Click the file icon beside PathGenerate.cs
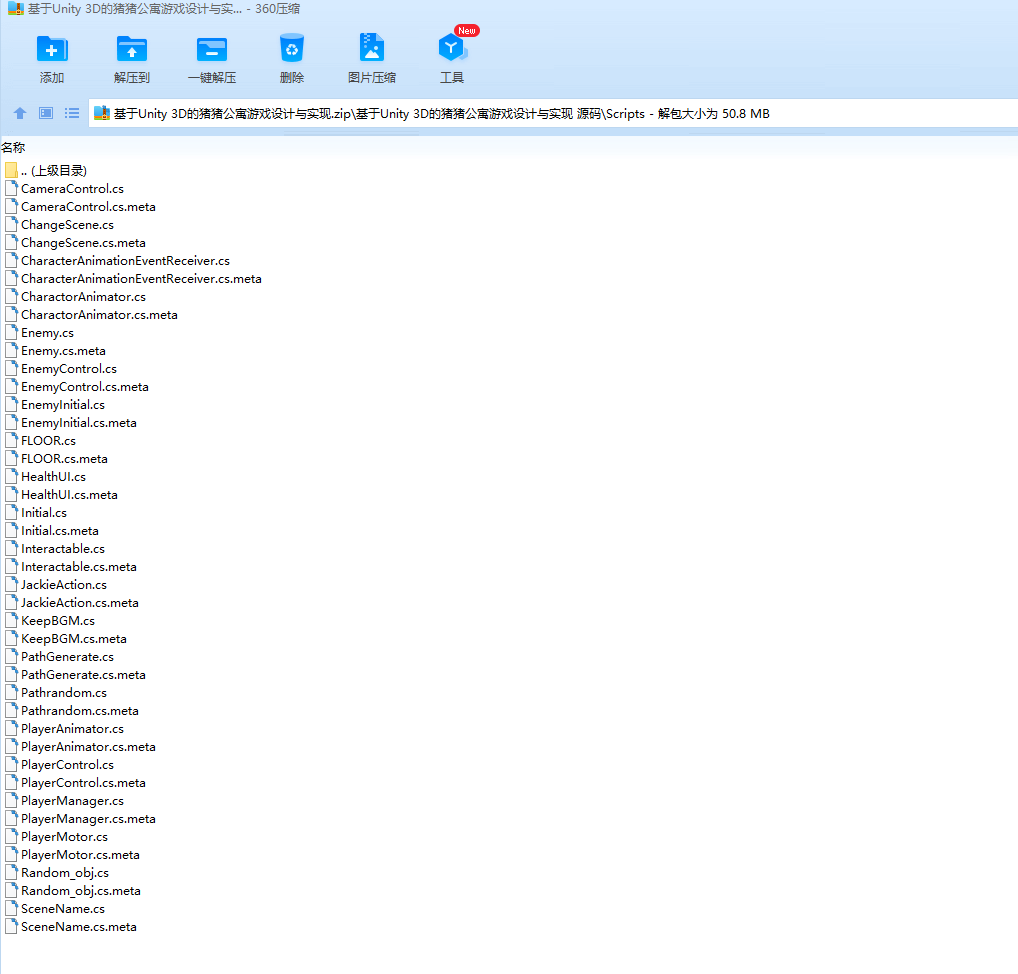 click(x=11, y=656)
